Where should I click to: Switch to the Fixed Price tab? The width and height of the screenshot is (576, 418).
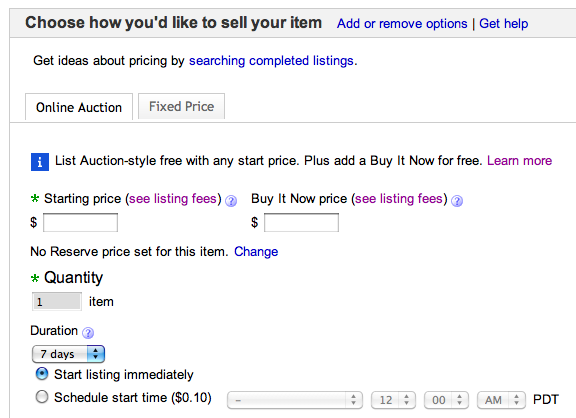(181, 107)
